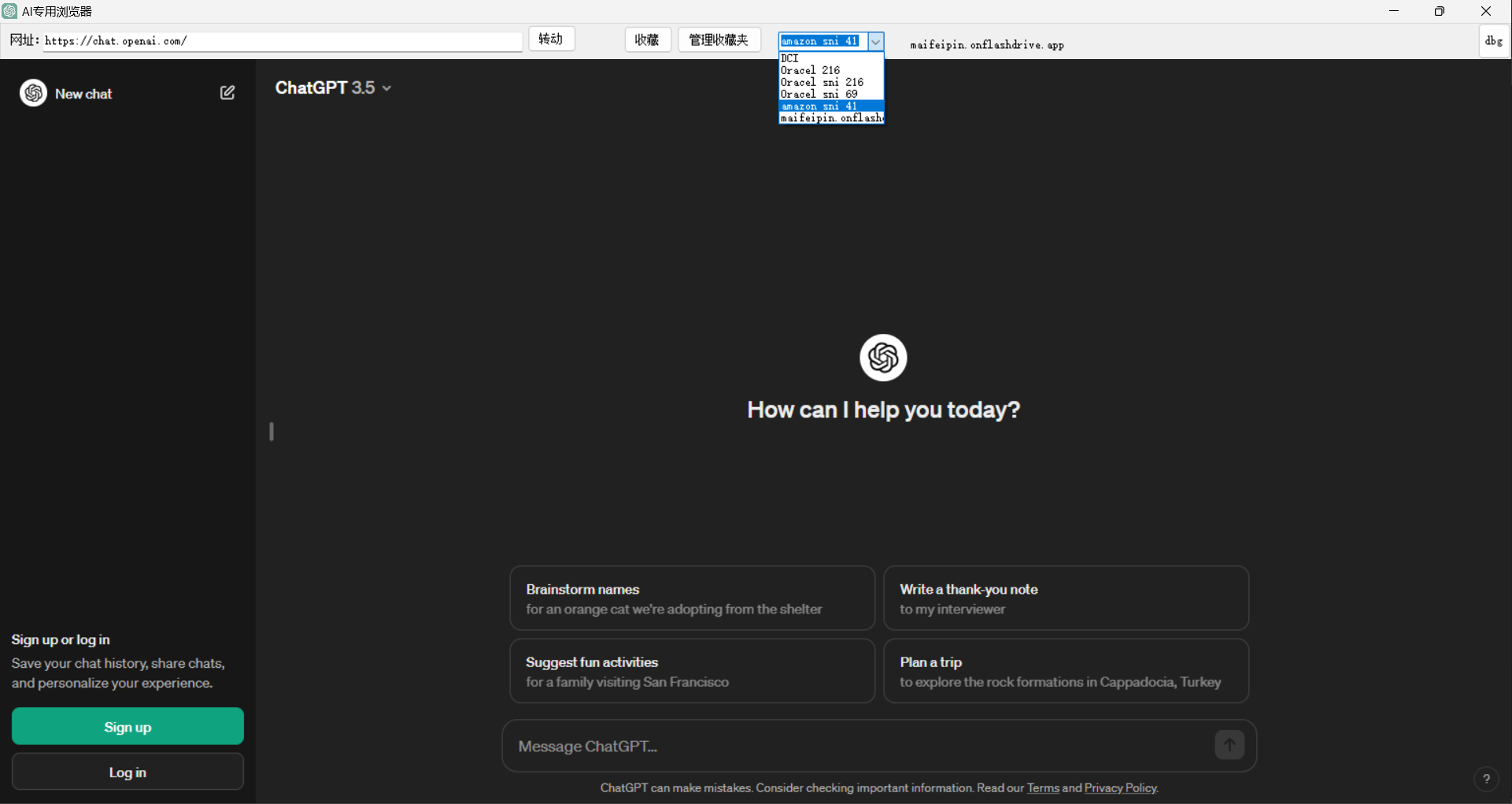Choose maifeipin.onflash list entry
Image resolution: width=1512 pixels, height=804 pixels.
[831, 117]
